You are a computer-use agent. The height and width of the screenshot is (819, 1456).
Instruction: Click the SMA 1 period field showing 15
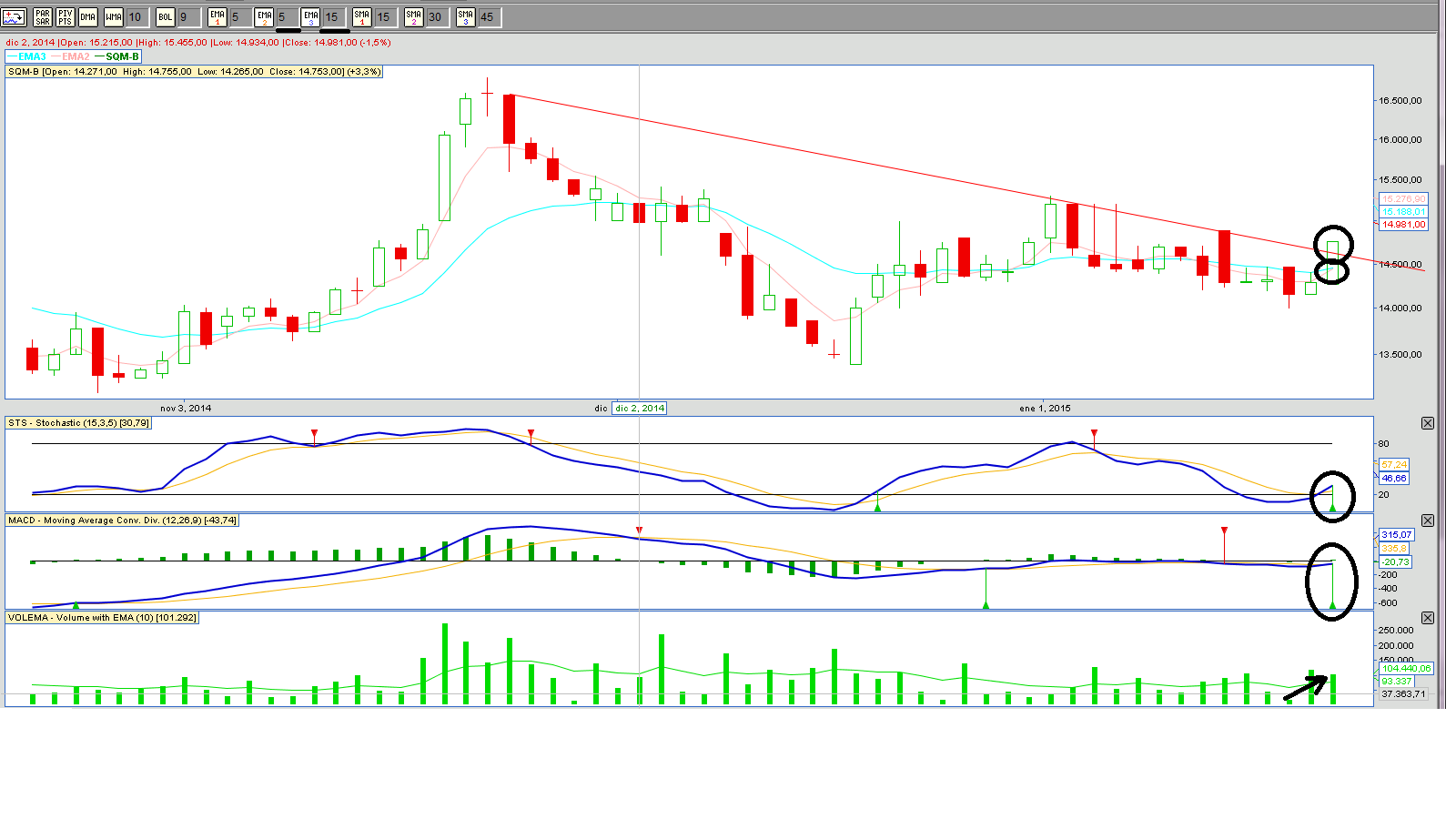tap(385, 17)
